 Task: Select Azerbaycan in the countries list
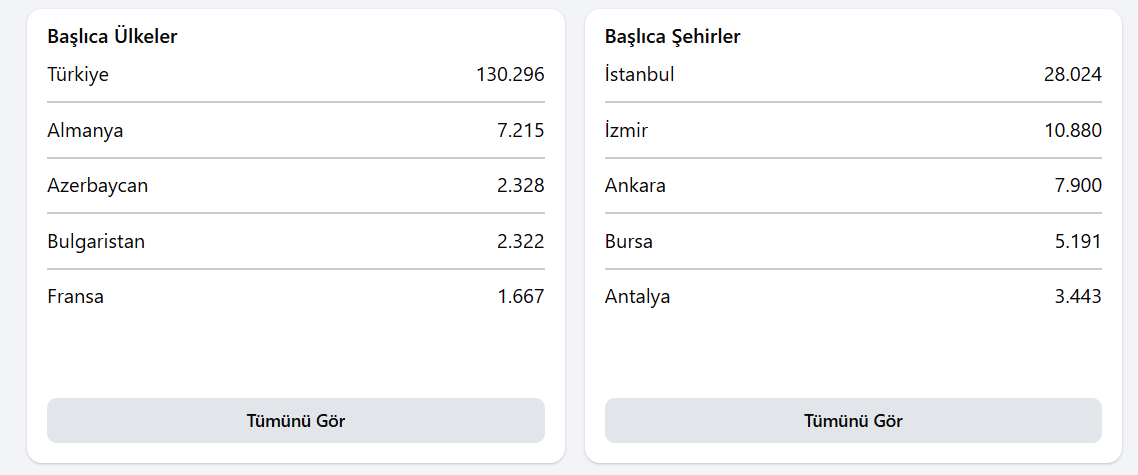[x=98, y=185]
